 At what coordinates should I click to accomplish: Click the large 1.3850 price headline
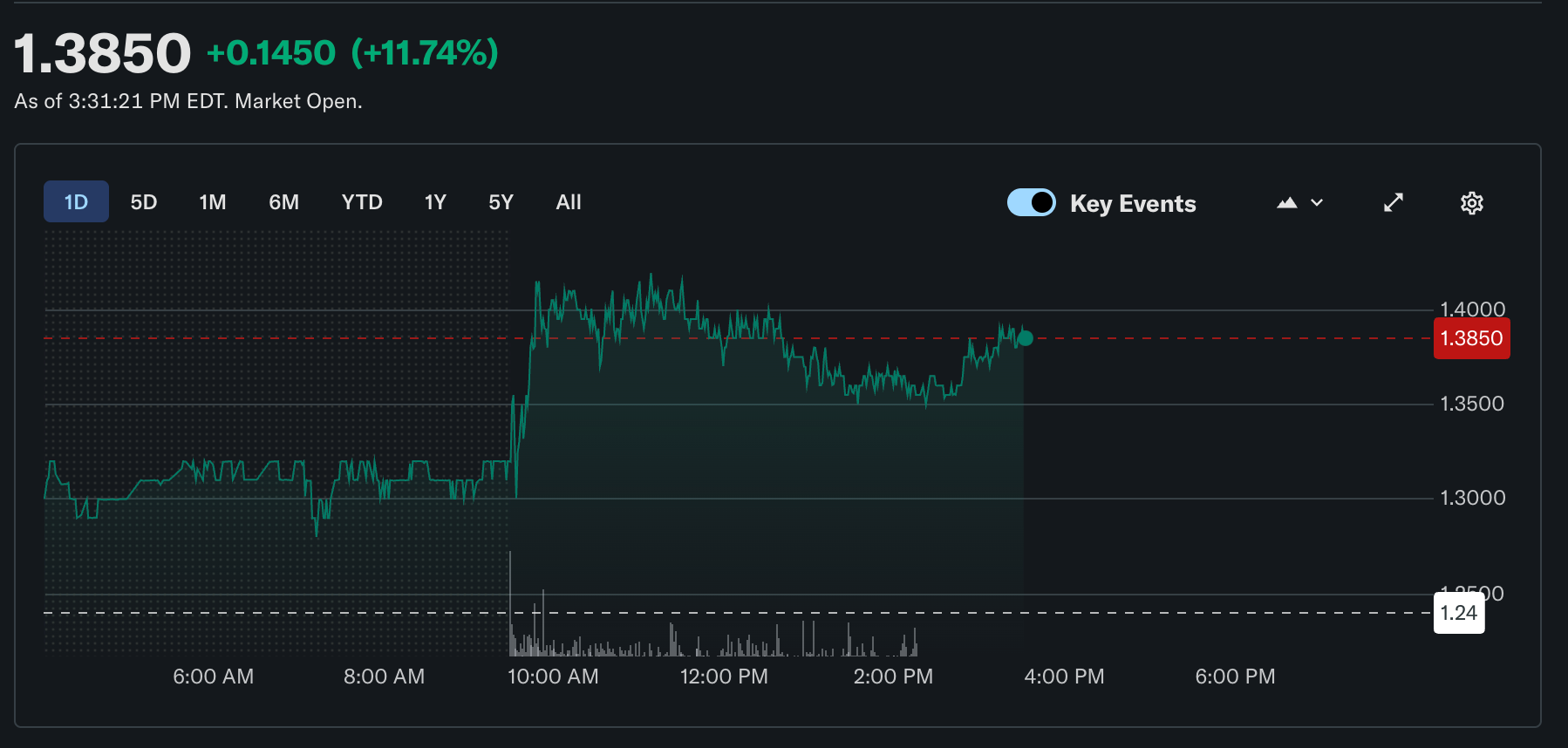(x=102, y=54)
